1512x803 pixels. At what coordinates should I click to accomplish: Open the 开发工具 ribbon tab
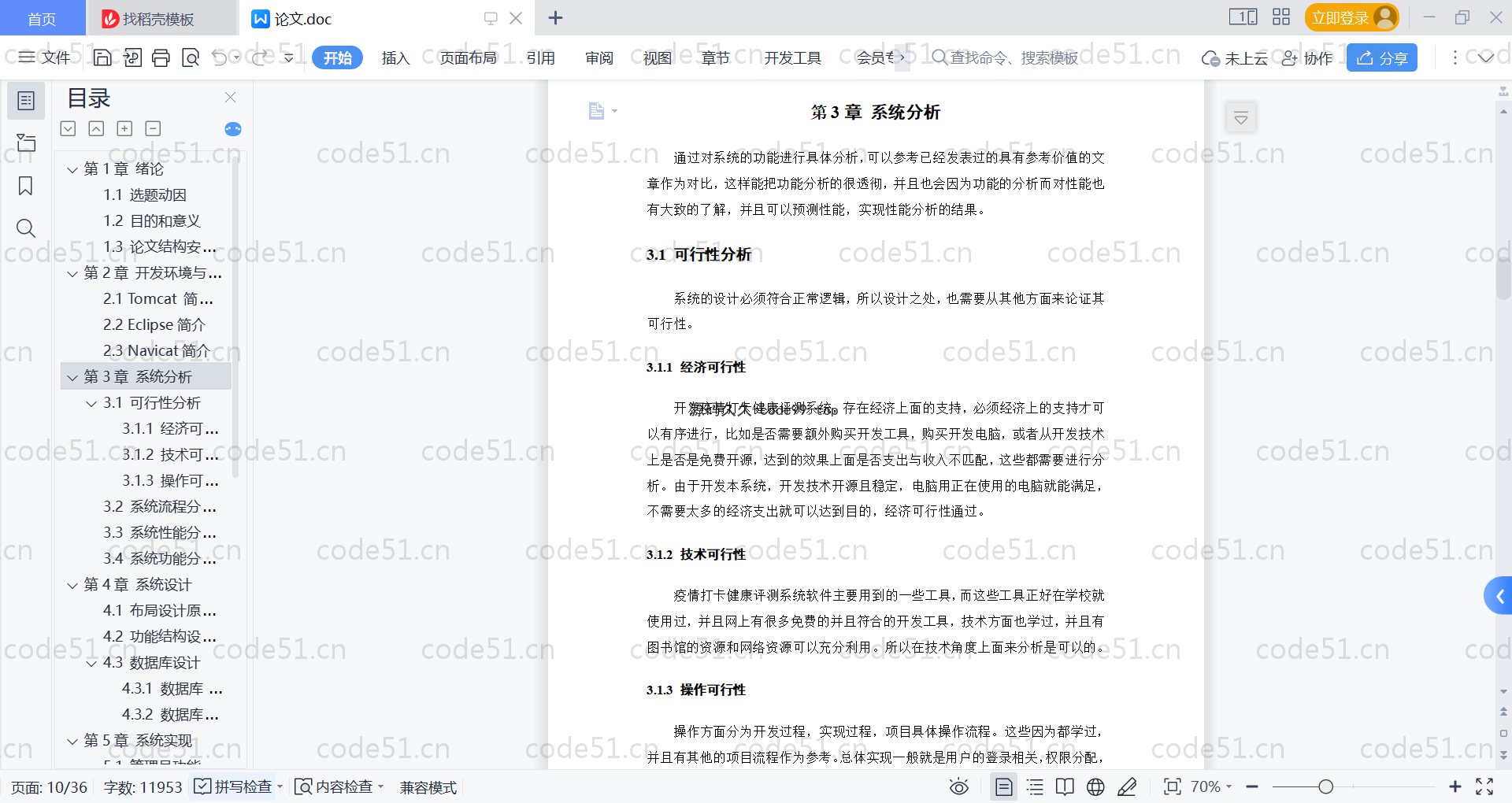pos(792,57)
